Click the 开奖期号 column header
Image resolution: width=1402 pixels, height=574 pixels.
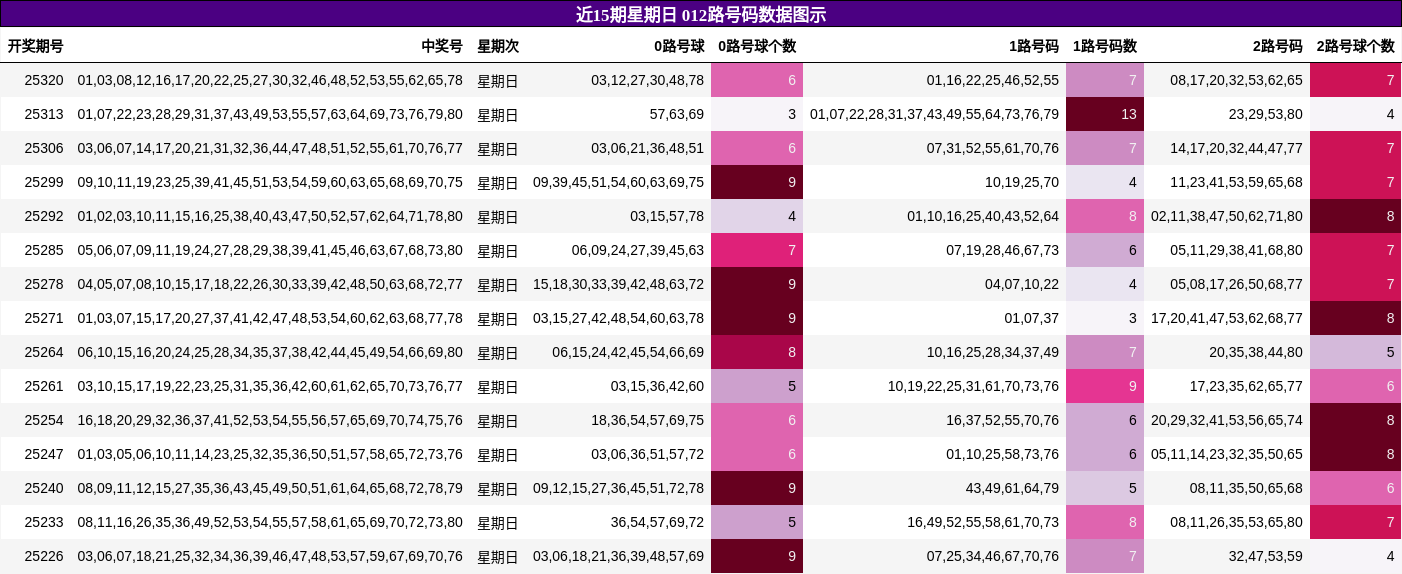36,46
